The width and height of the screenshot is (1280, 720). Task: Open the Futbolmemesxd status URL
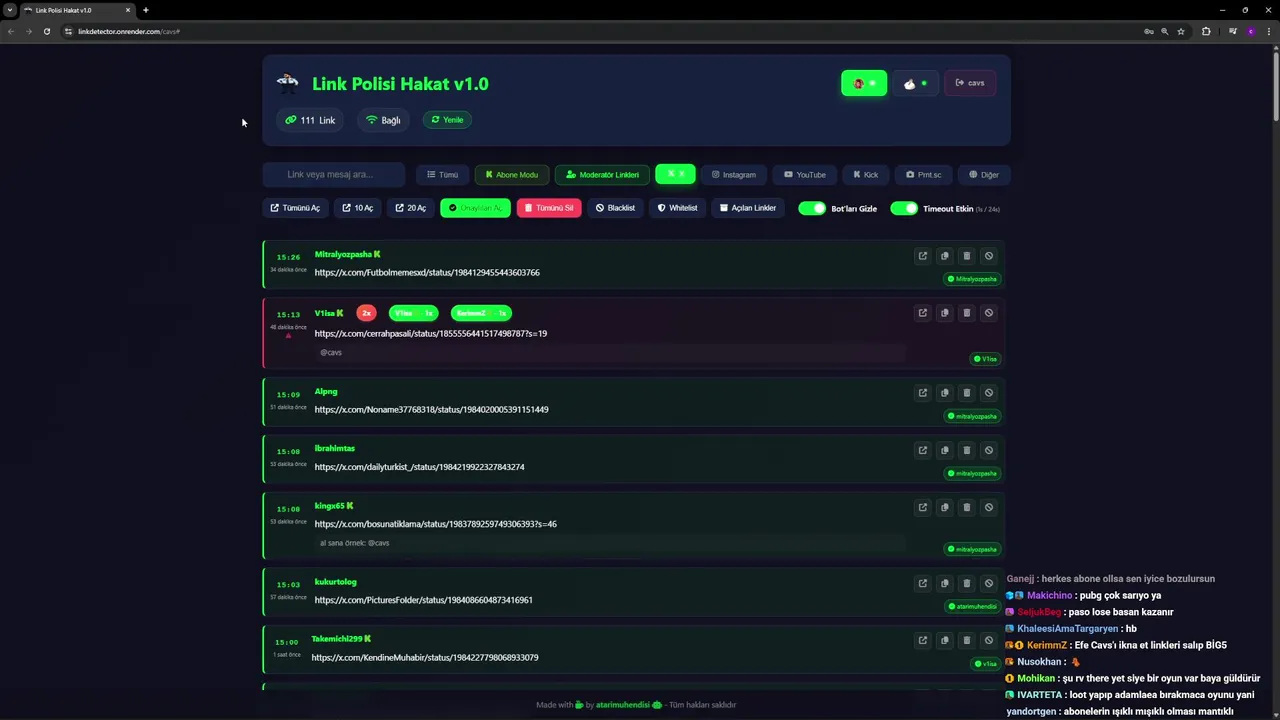click(x=427, y=272)
